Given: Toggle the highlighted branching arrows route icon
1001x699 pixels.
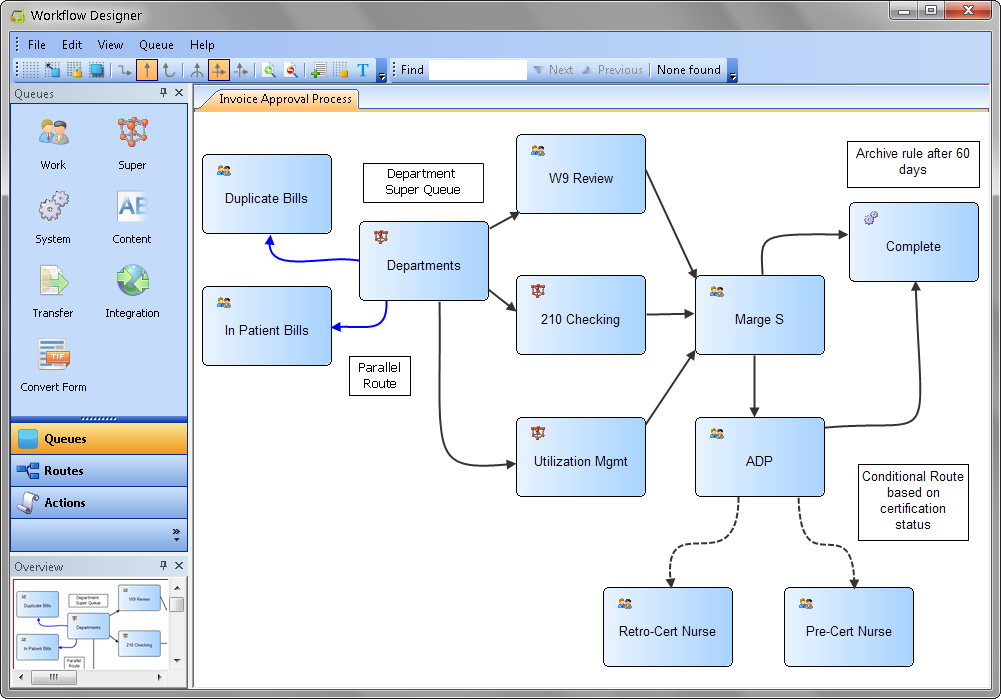Looking at the screenshot, I should point(218,70).
